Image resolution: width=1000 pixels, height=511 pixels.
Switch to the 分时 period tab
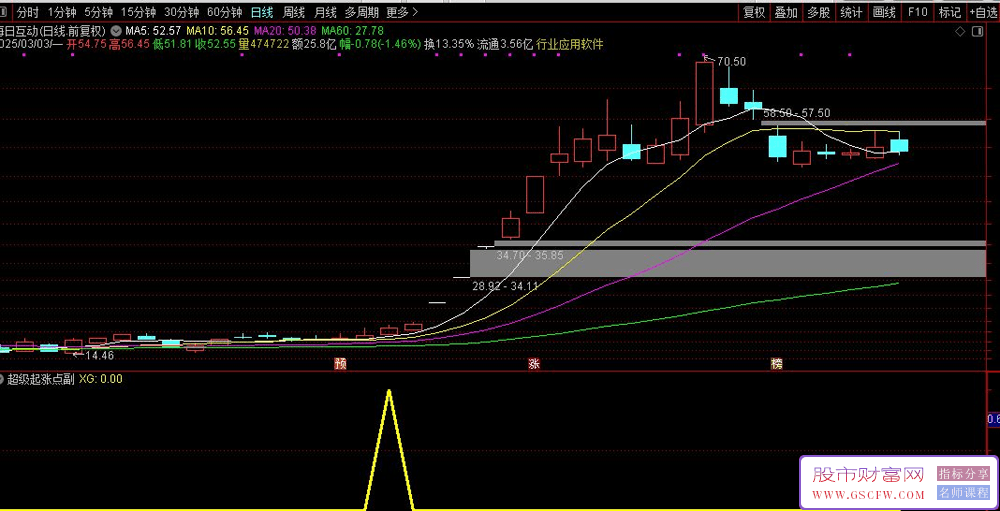click(x=26, y=12)
